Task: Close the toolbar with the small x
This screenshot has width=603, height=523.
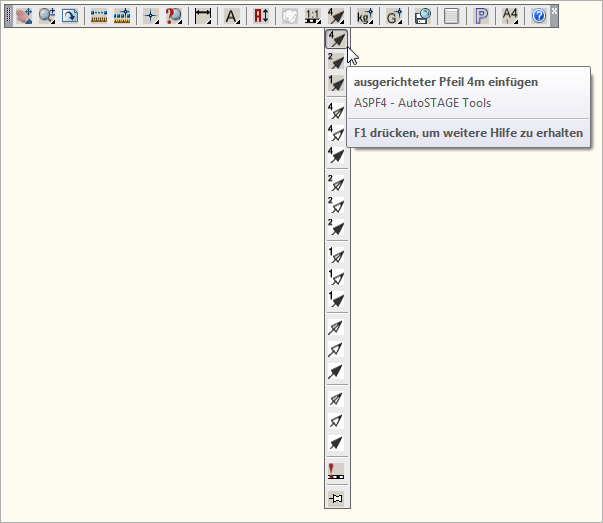Action: coord(554,9)
